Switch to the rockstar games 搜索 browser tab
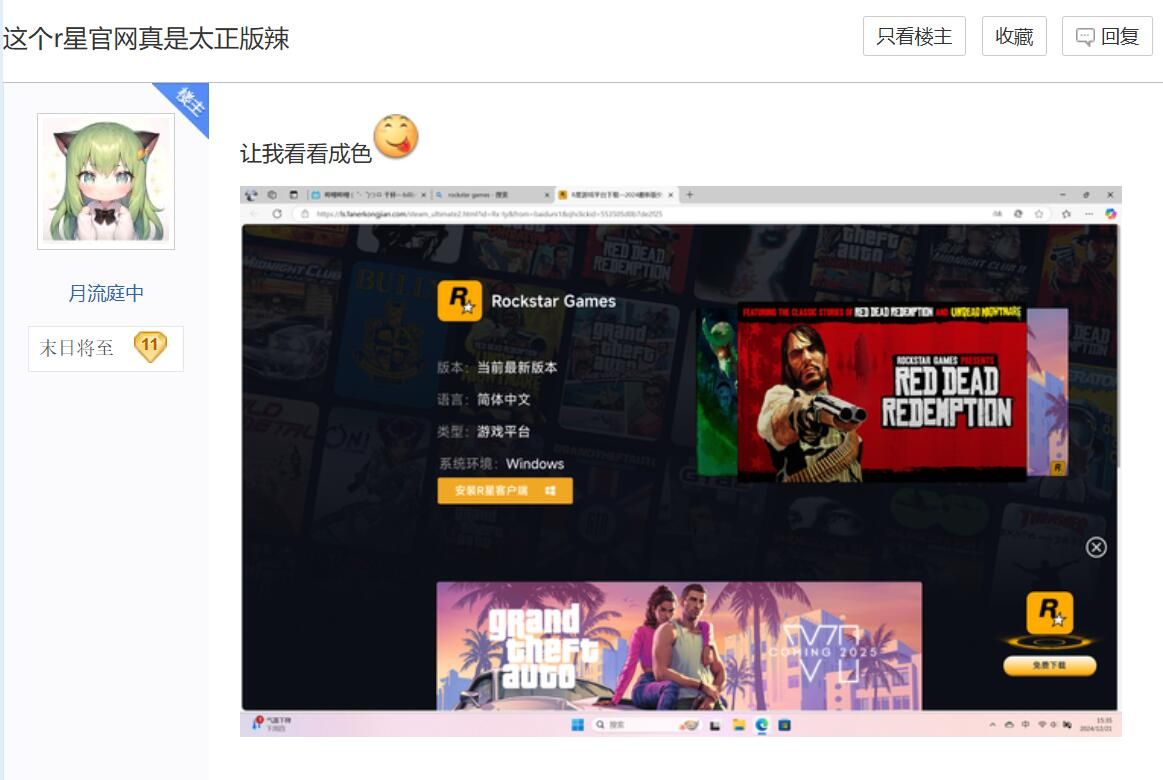1163x780 pixels. [x=492, y=195]
